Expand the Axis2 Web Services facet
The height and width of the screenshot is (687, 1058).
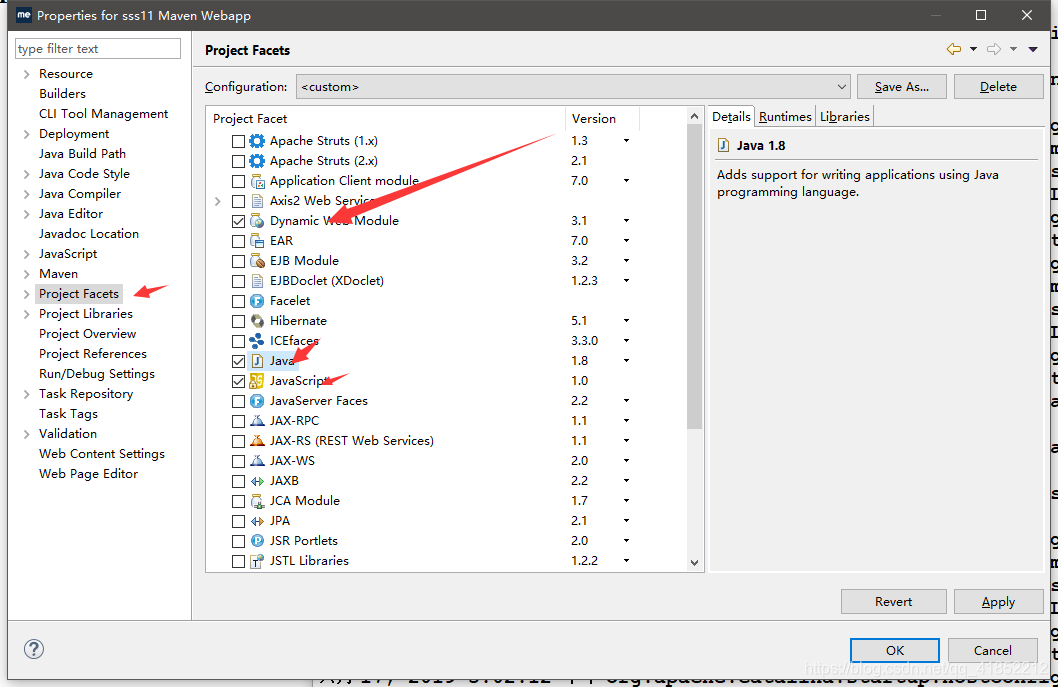tap(217, 201)
